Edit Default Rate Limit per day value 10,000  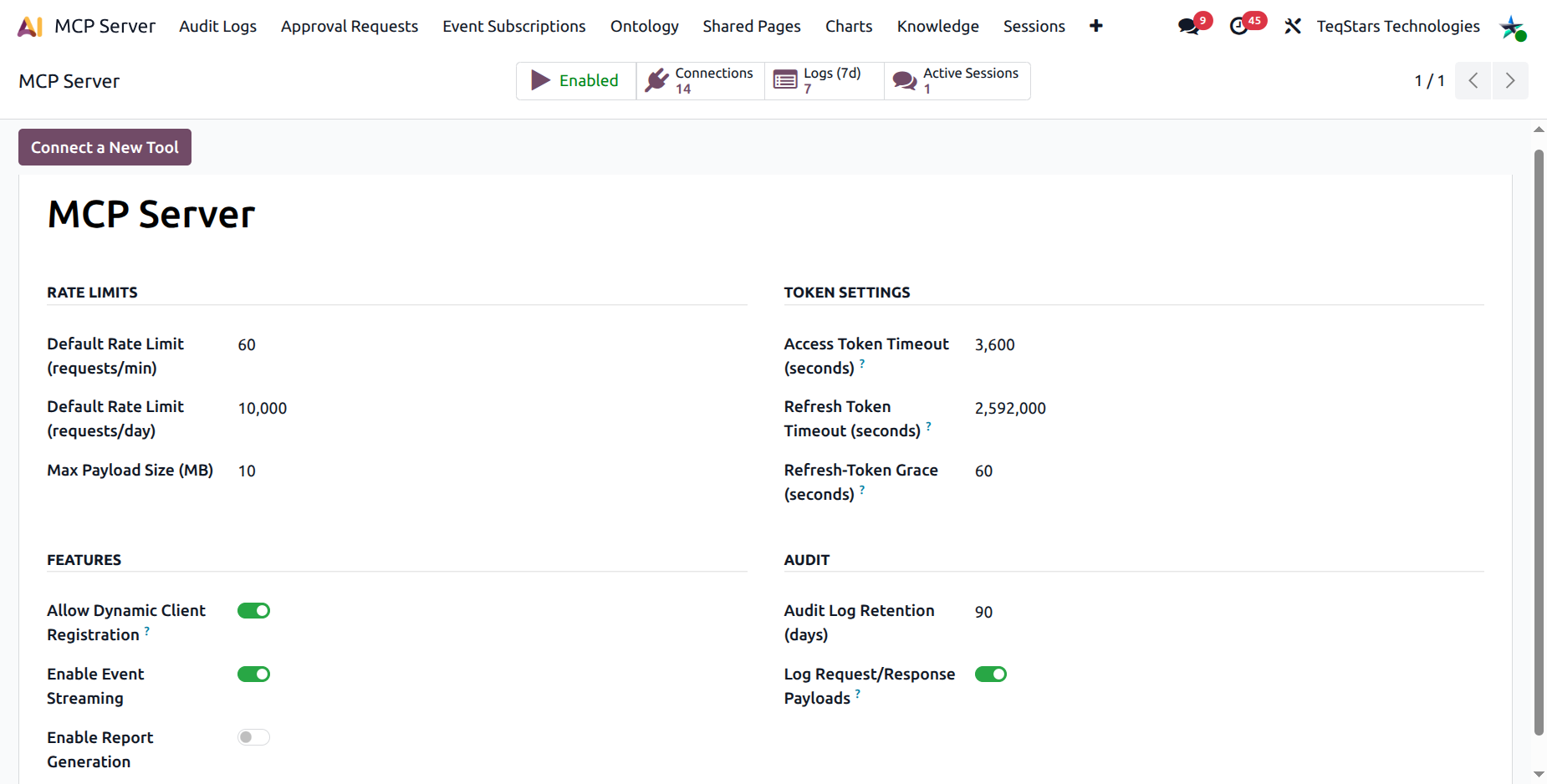[263, 409]
